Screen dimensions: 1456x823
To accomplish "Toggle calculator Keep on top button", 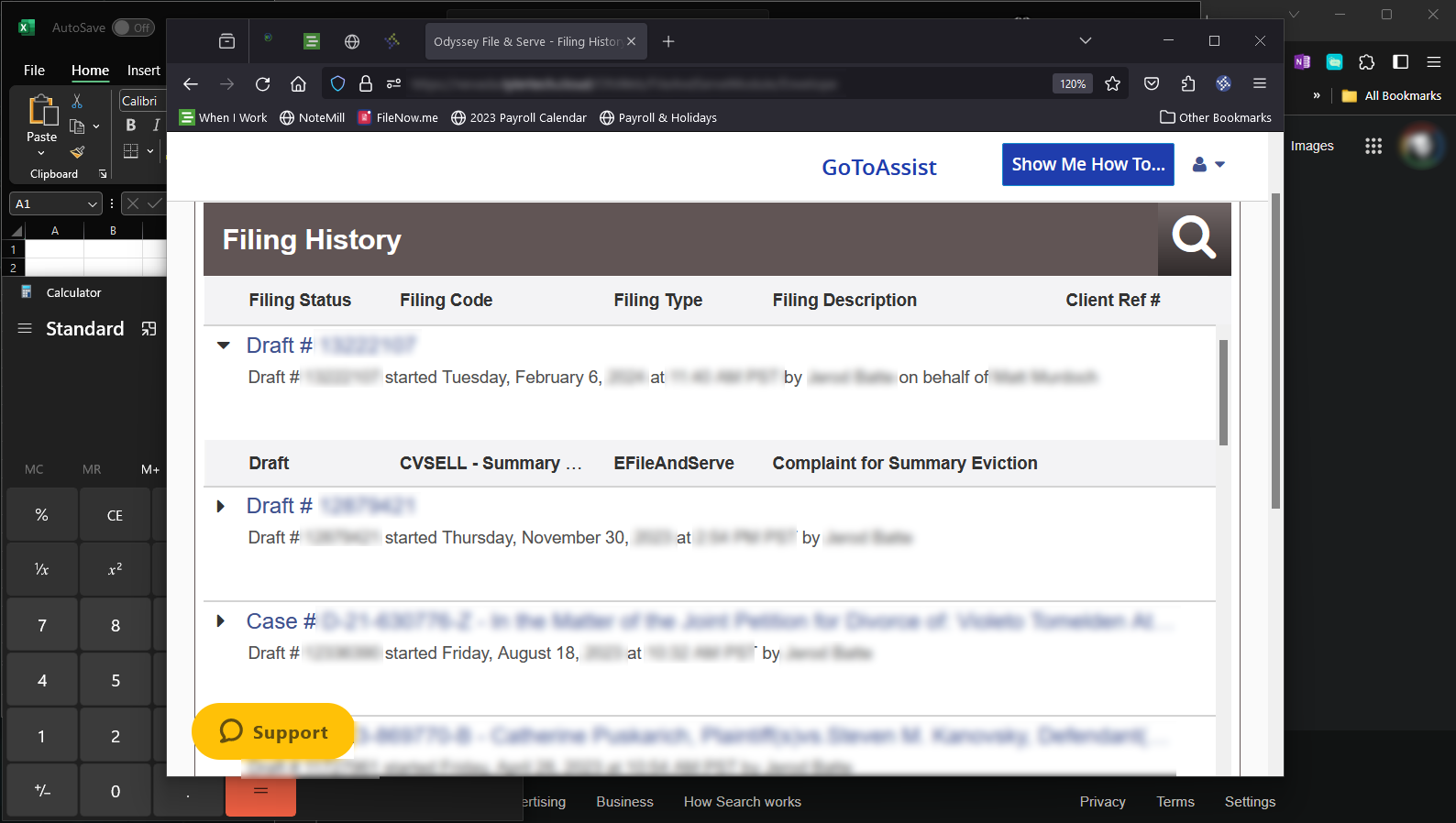I will [x=149, y=329].
